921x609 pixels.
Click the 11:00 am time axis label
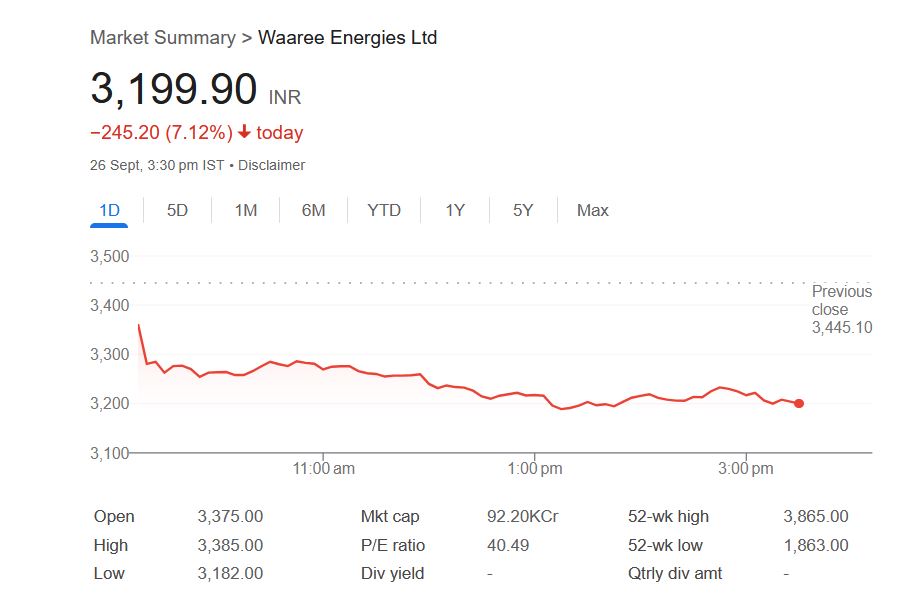(324, 468)
